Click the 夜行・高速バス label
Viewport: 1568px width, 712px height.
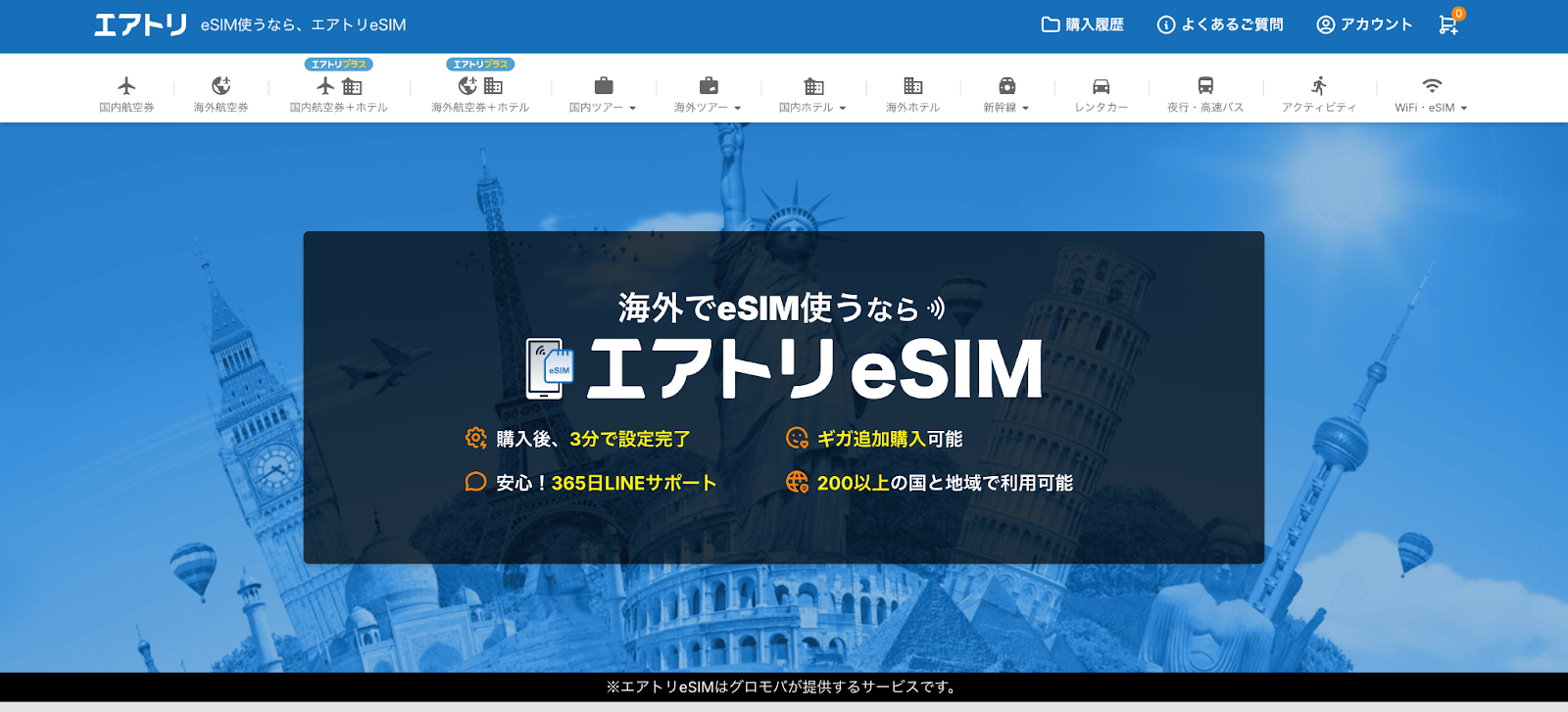(1205, 108)
